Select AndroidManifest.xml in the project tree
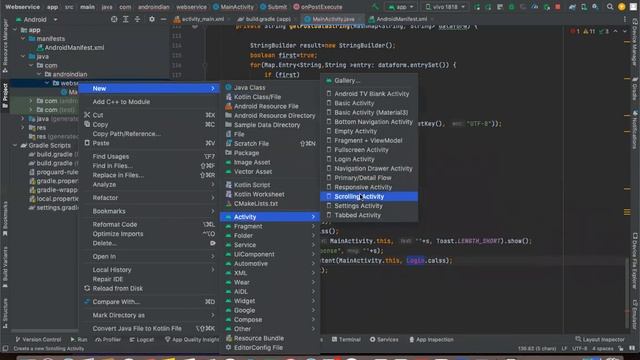 point(74,48)
